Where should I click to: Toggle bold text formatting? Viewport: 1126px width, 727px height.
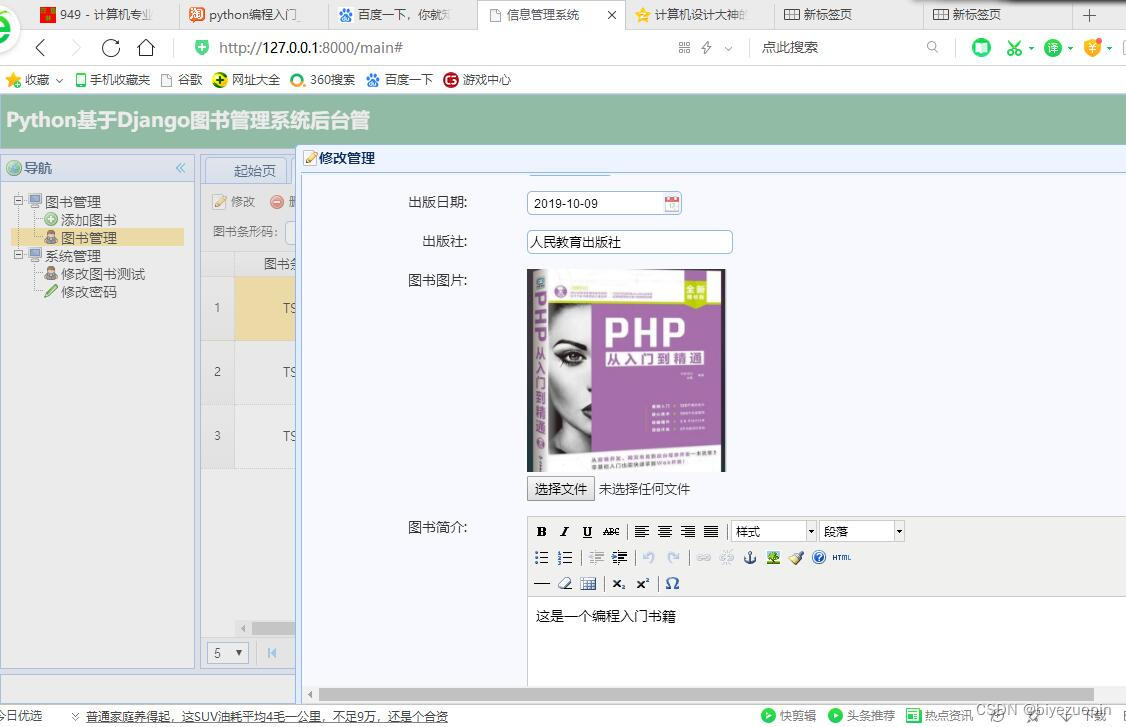(x=541, y=531)
